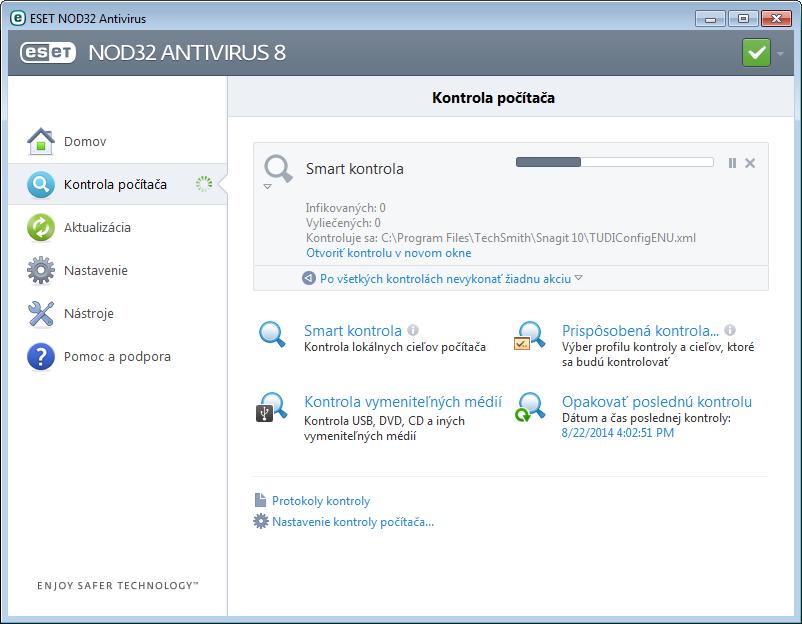The height and width of the screenshot is (624, 802).
Task: Minimize the ESET NOD32 Antivirus window
Action: (710, 19)
